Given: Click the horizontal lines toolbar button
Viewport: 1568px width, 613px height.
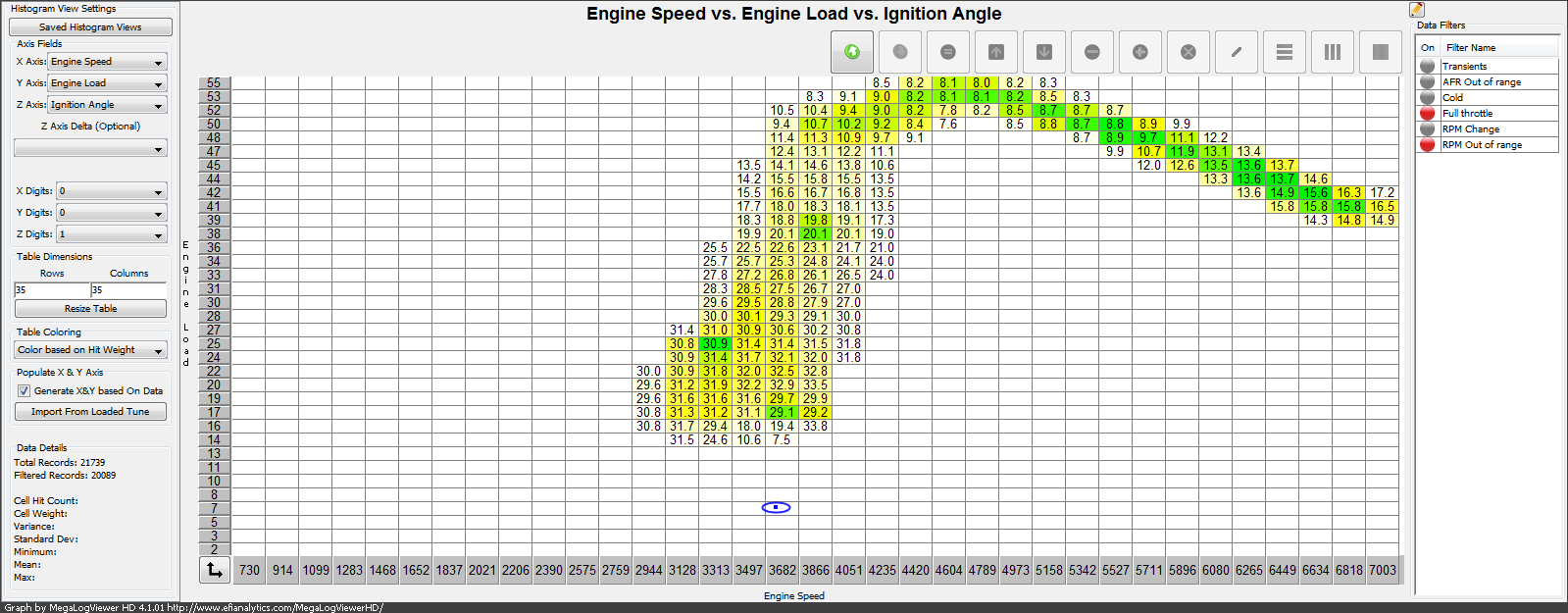Looking at the screenshot, I should coord(1285,52).
